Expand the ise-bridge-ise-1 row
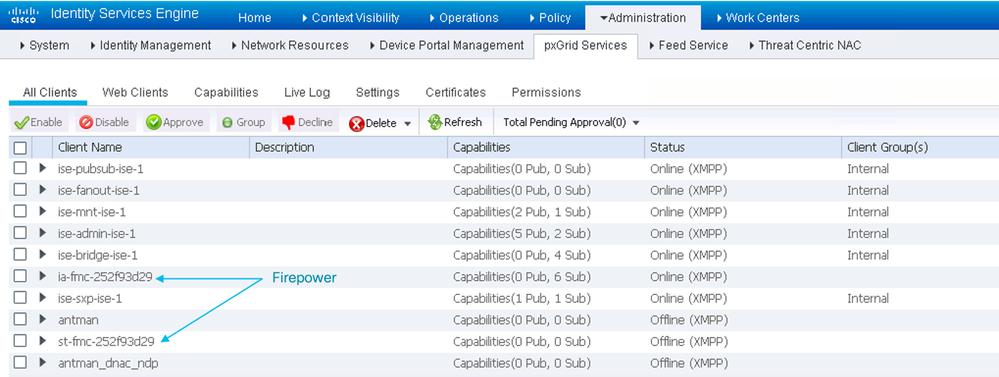 click(x=43, y=255)
